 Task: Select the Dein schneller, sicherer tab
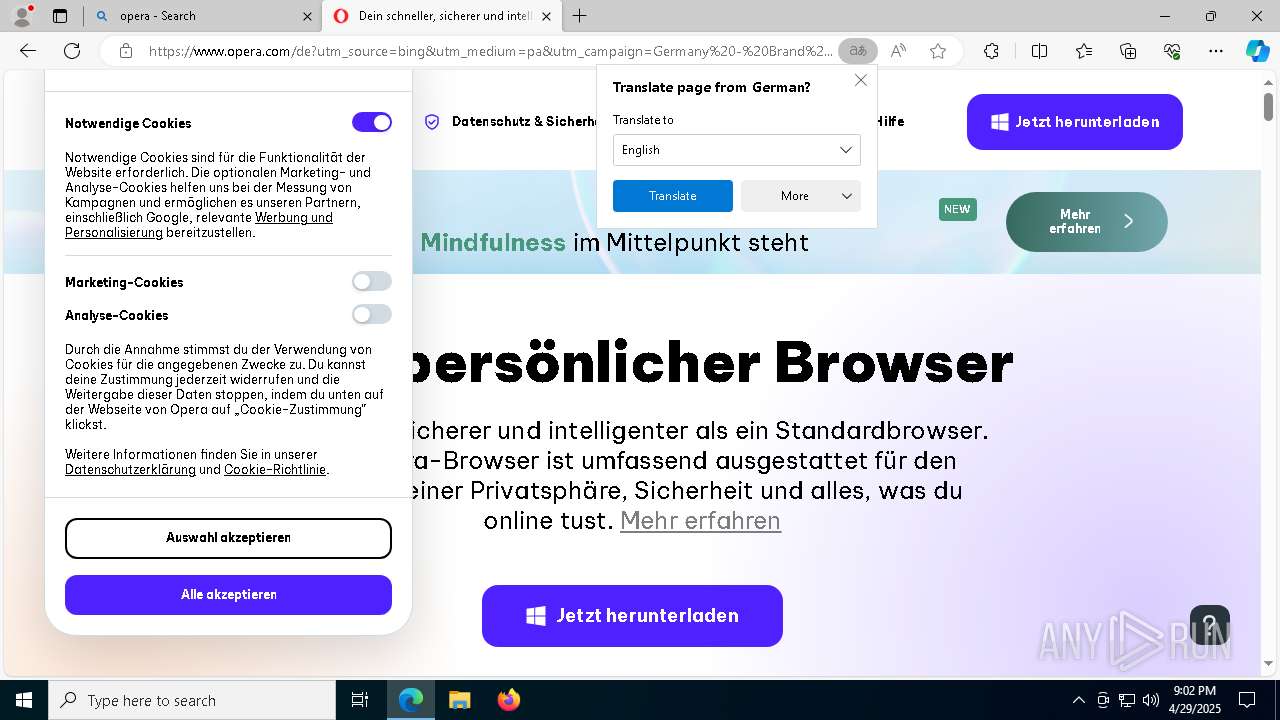click(442, 16)
